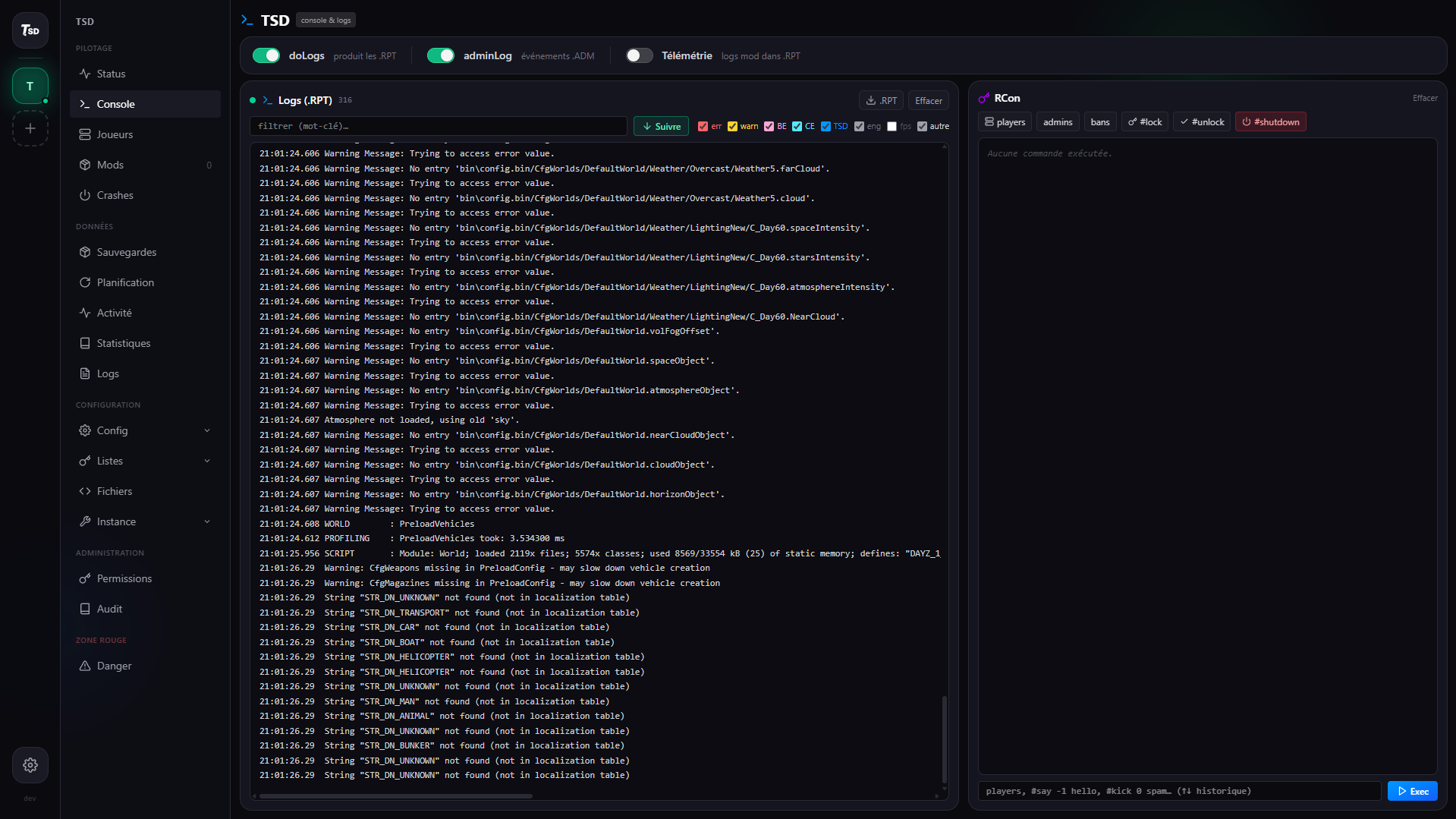Uncheck the autre log filter
The image size is (1456, 819).
tap(922, 127)
